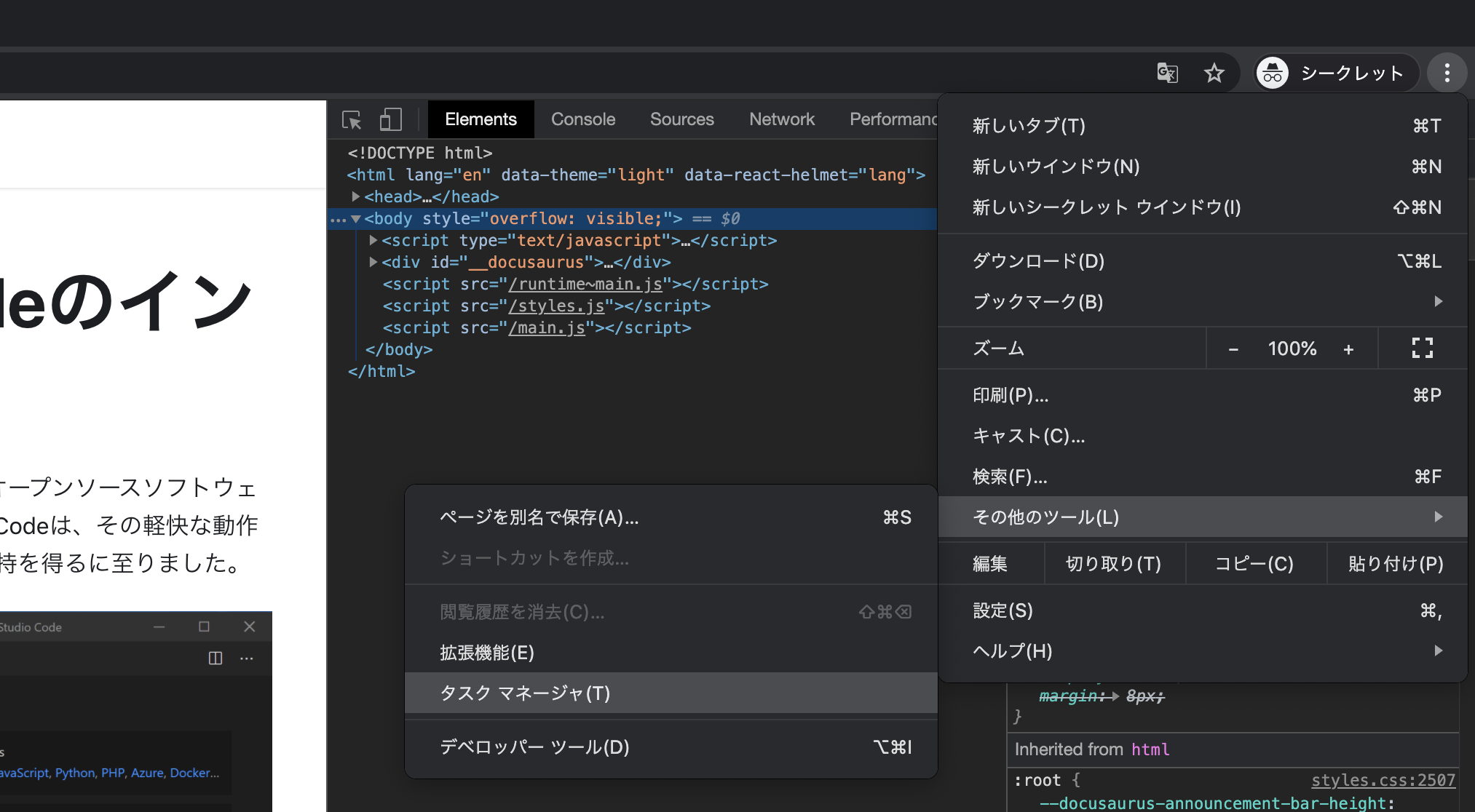Expand the head element in the DOM tree
This screenshot has width=1475, height=812.
(x=355, y=196)
